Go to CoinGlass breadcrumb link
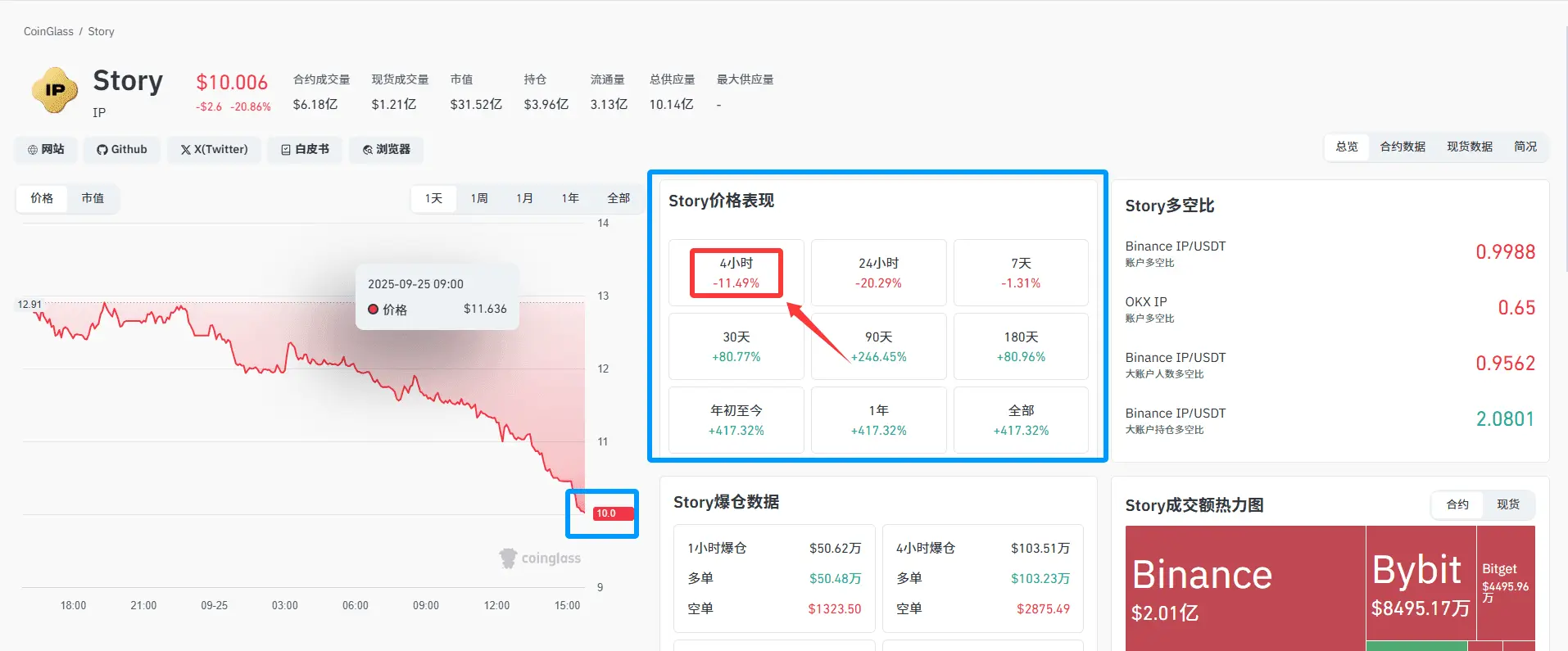 [48, 31]
